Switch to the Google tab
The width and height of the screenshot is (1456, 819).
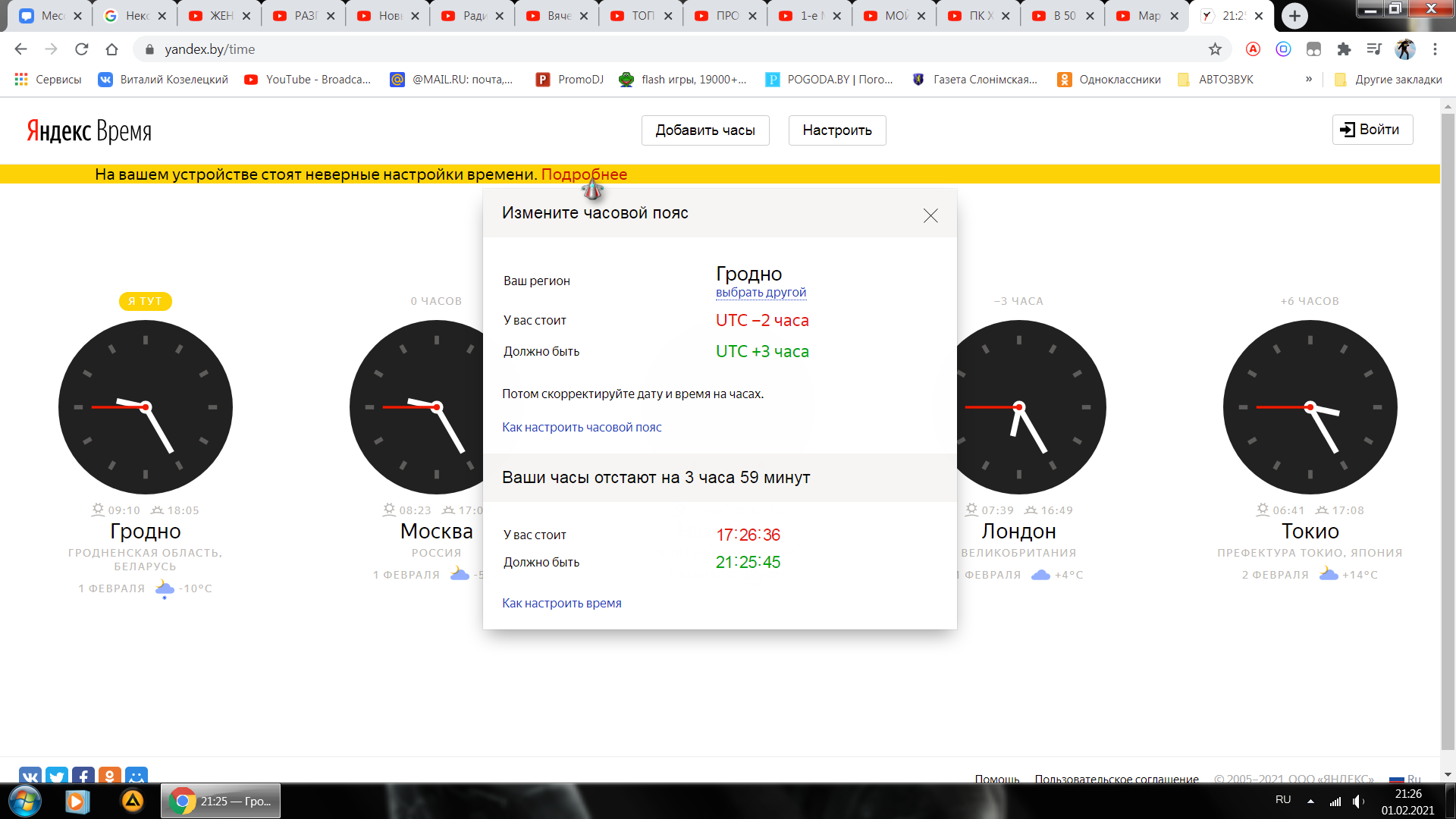[x=135, y=16]
